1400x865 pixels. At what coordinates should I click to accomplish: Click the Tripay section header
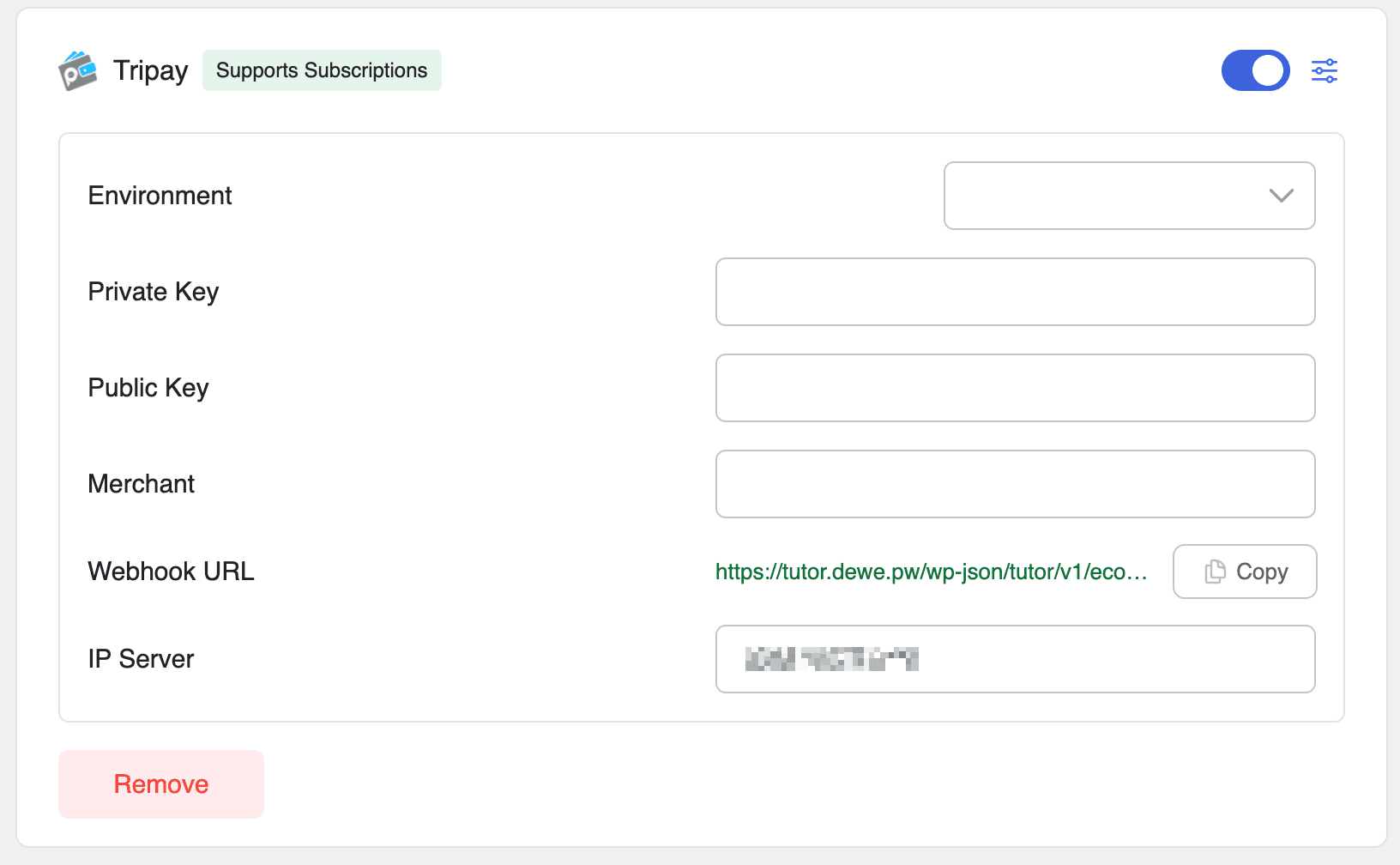click(150, 70)
